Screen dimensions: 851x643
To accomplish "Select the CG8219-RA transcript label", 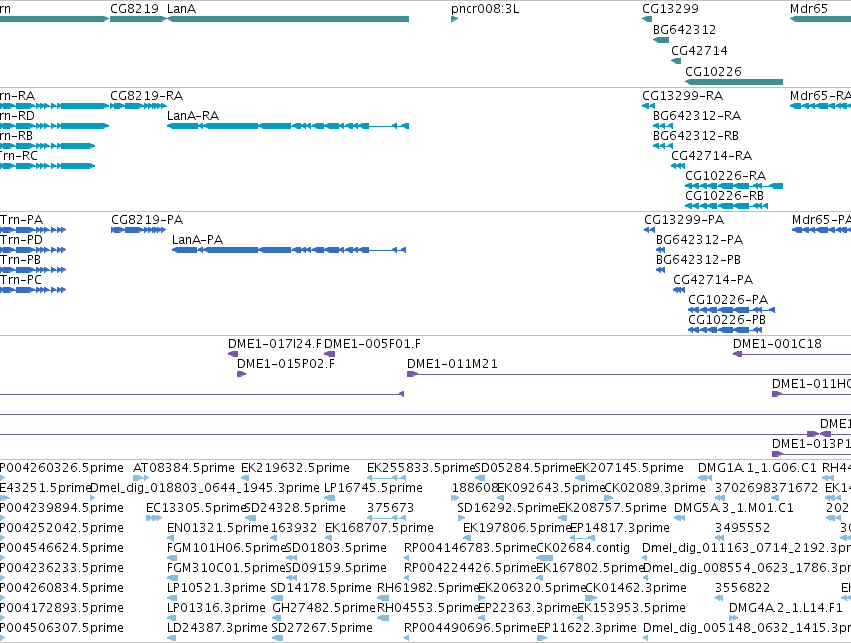I will 147,96.
